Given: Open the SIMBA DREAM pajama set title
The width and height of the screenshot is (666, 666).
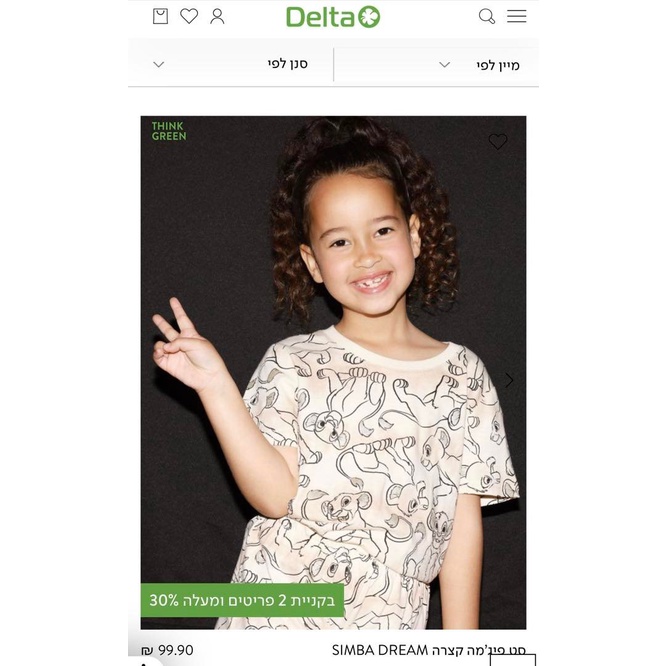Looking at the screenshot, I should [429, 650].
